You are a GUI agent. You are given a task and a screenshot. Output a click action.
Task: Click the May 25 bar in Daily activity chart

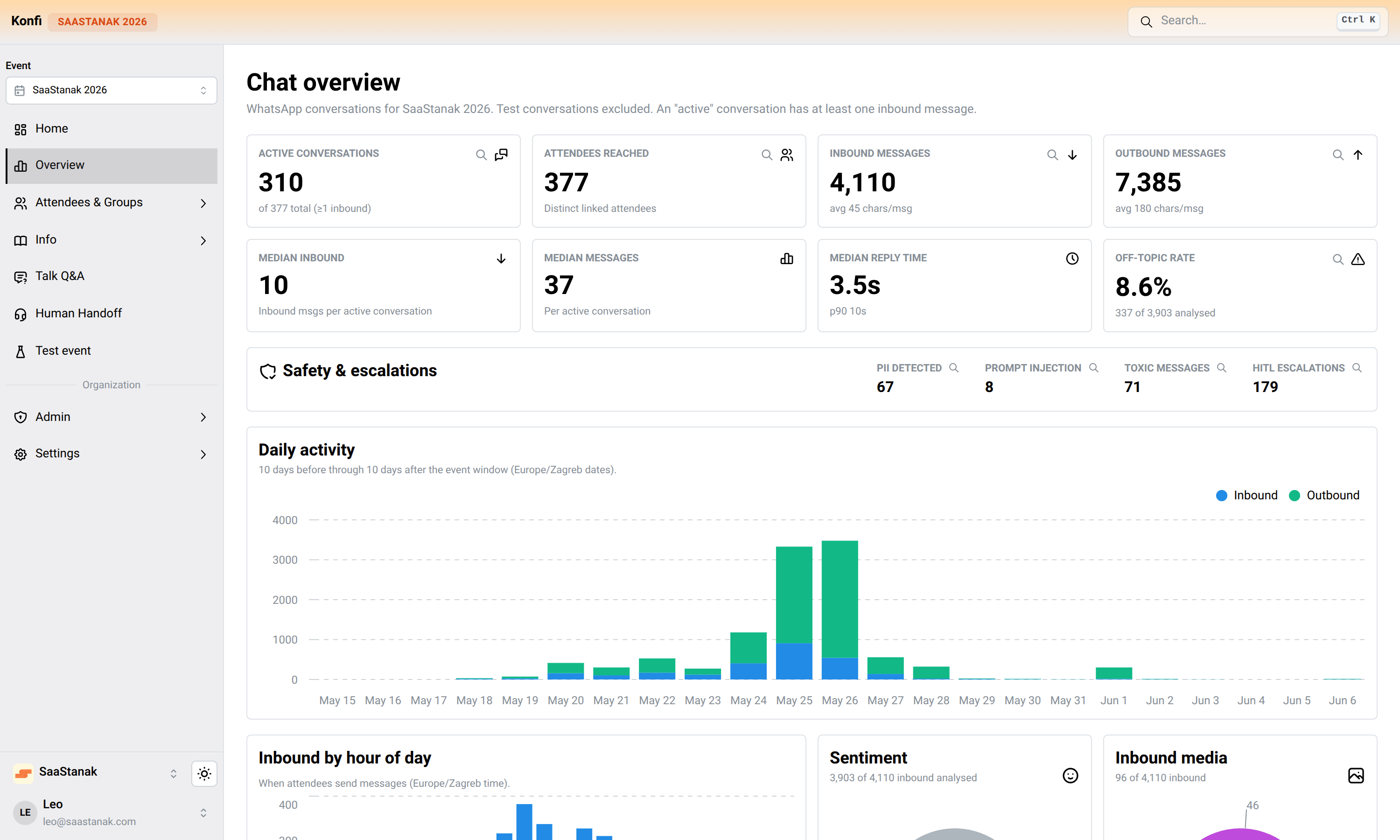point(794,613)
